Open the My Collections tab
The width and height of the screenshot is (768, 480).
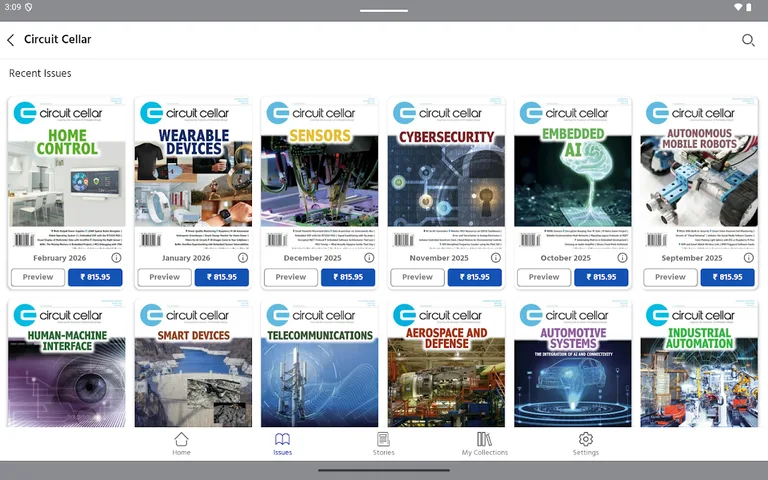(x=484, y=444)
